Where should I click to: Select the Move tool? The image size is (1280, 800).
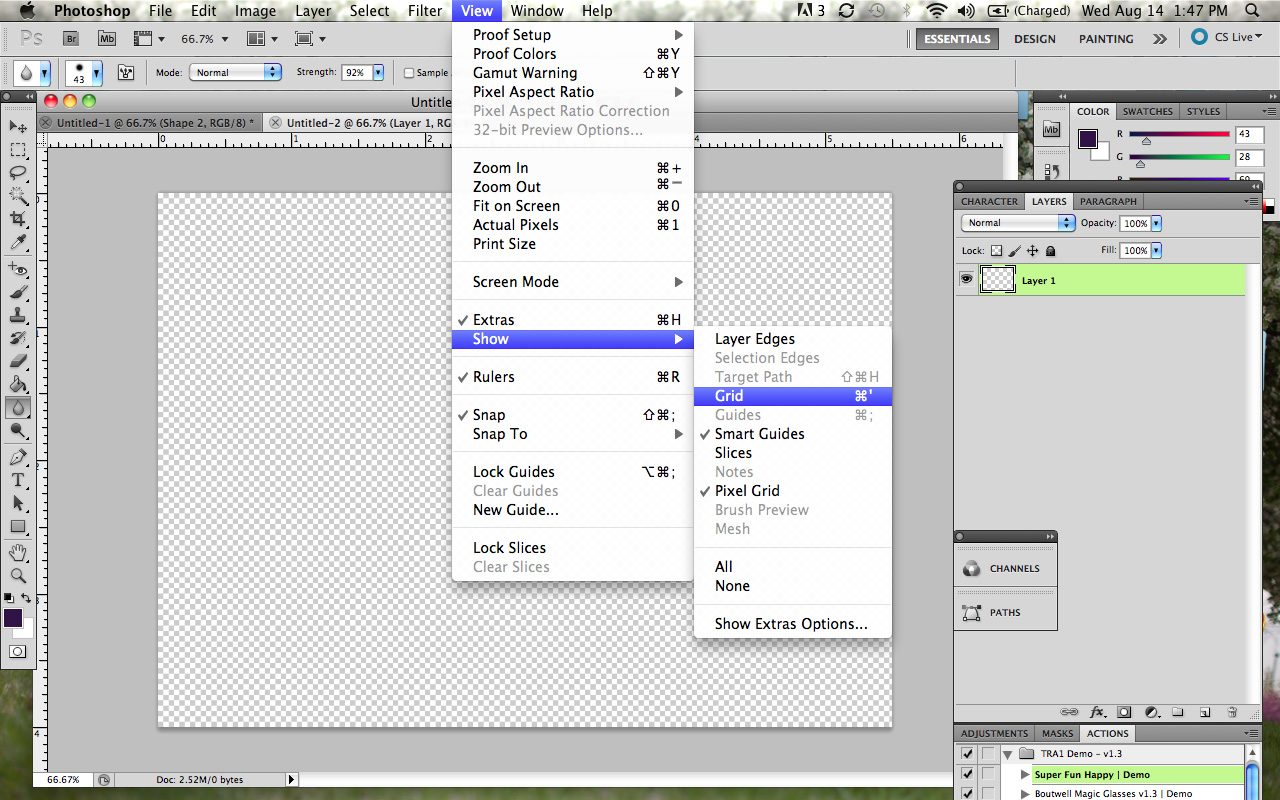point(16,125)
